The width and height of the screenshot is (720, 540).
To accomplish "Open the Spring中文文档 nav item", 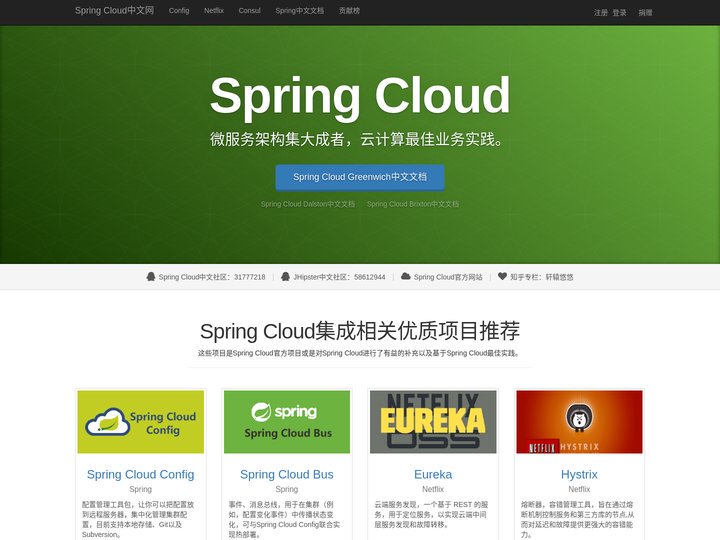I will (299, 11).
